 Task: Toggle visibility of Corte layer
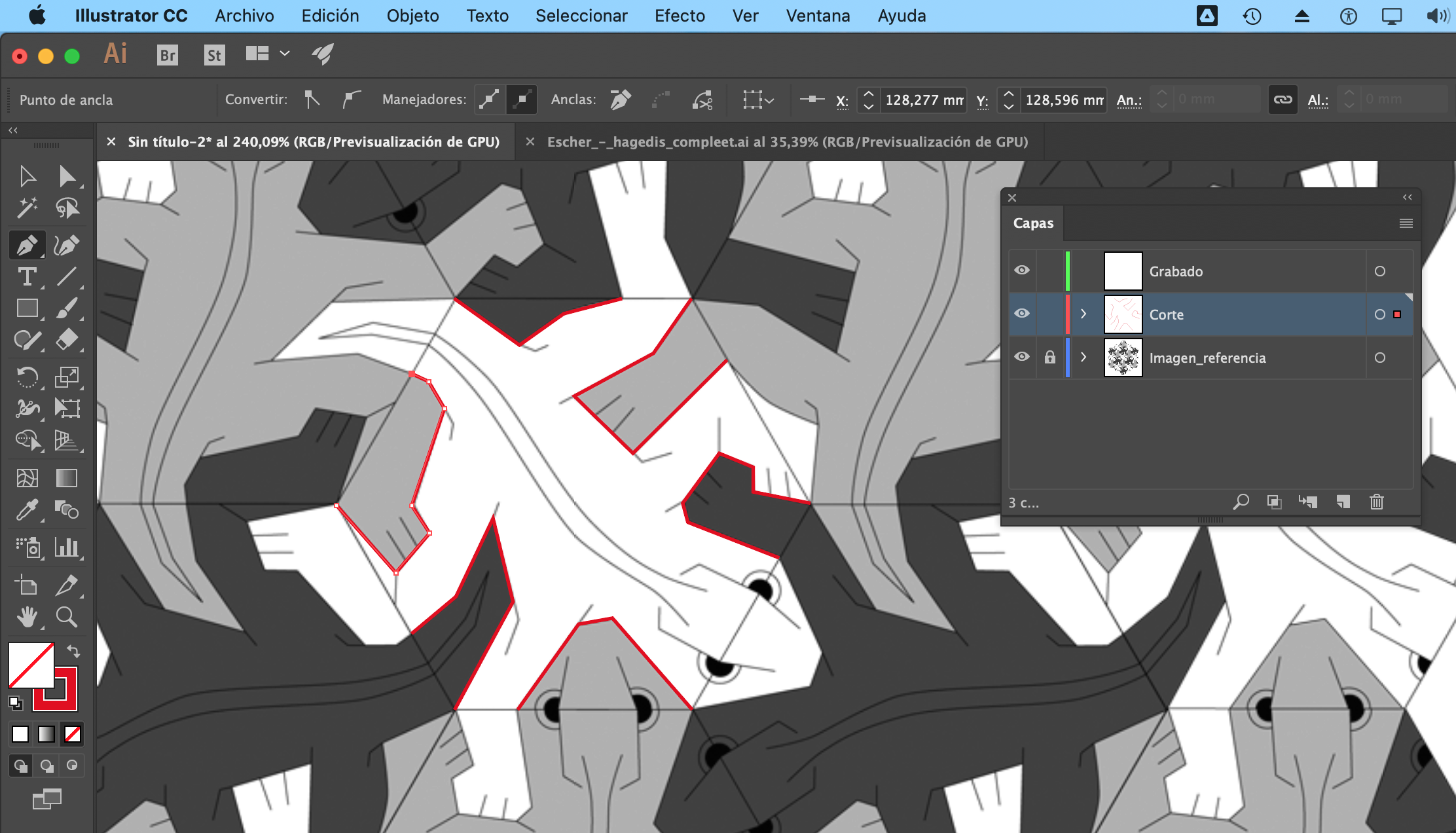1021,314
